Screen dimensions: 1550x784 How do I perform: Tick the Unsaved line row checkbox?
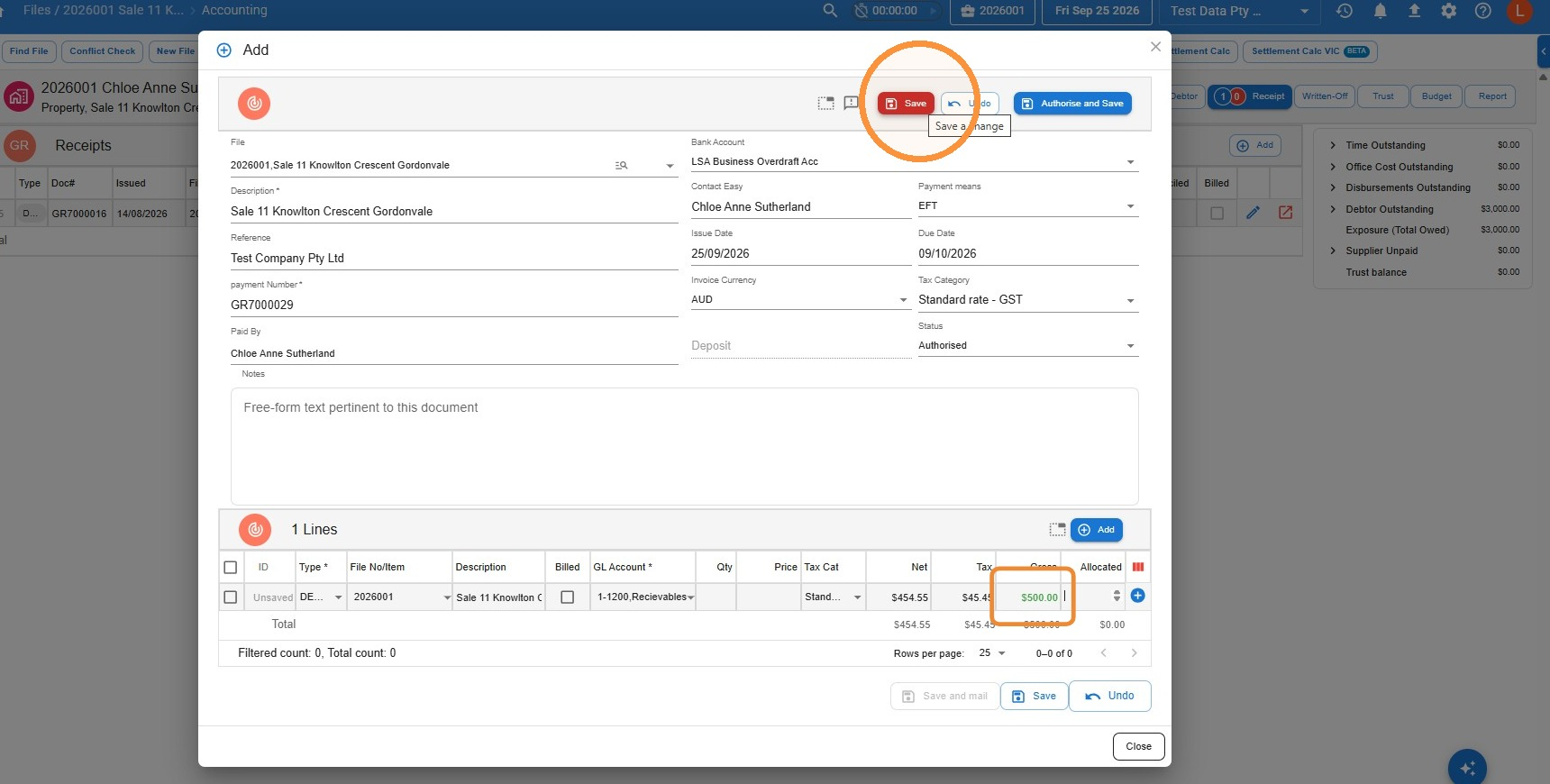pyautogui.click(x=230, y=597)
